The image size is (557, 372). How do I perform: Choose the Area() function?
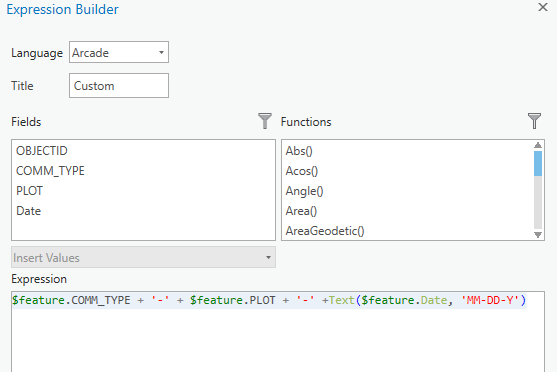[x=301, y=211]
